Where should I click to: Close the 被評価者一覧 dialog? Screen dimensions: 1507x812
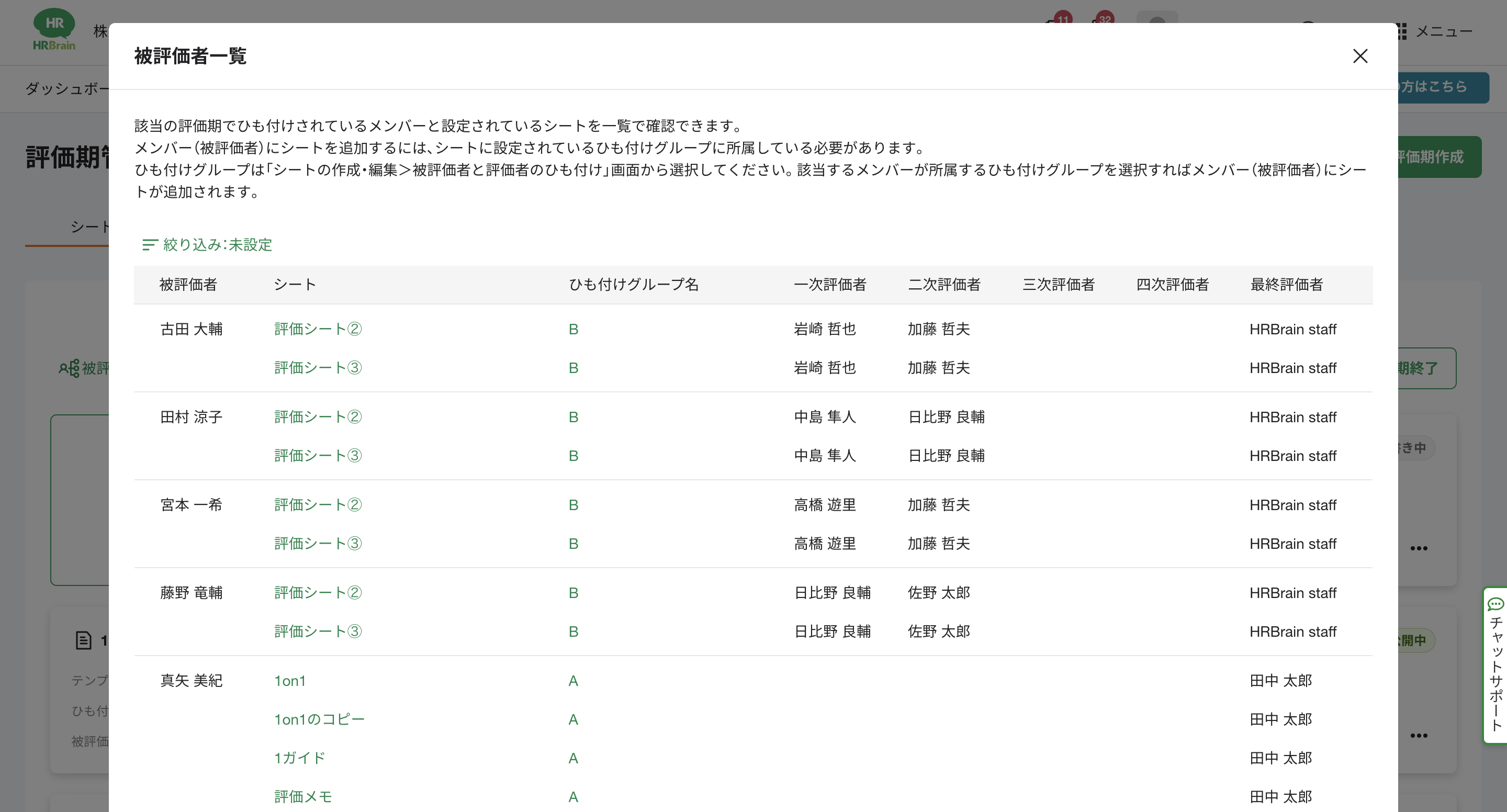click(1360, 56)
